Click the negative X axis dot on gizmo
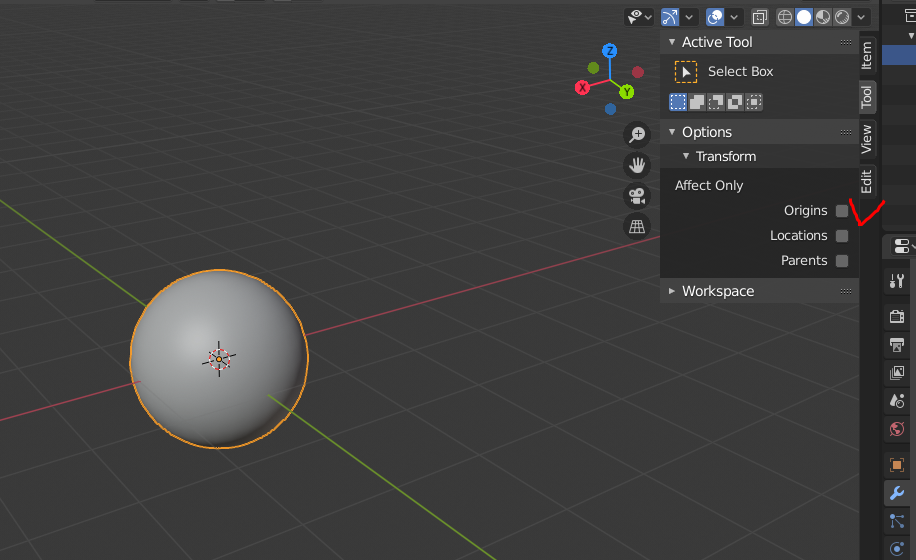This screenshot has height=560, width=916. [x=638, y=72]
